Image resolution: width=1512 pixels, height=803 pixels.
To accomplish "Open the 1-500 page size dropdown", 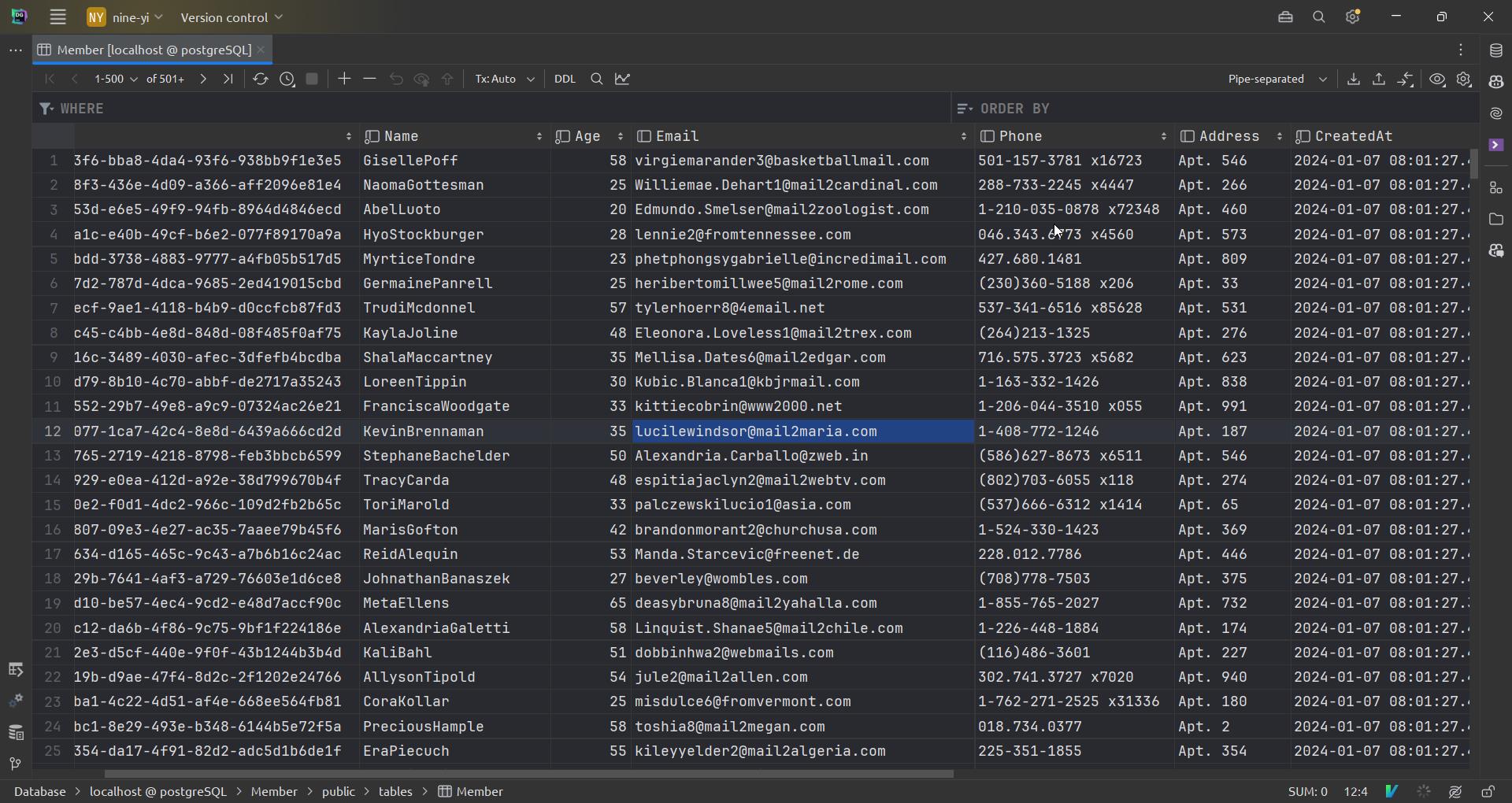I will point(116,79).
